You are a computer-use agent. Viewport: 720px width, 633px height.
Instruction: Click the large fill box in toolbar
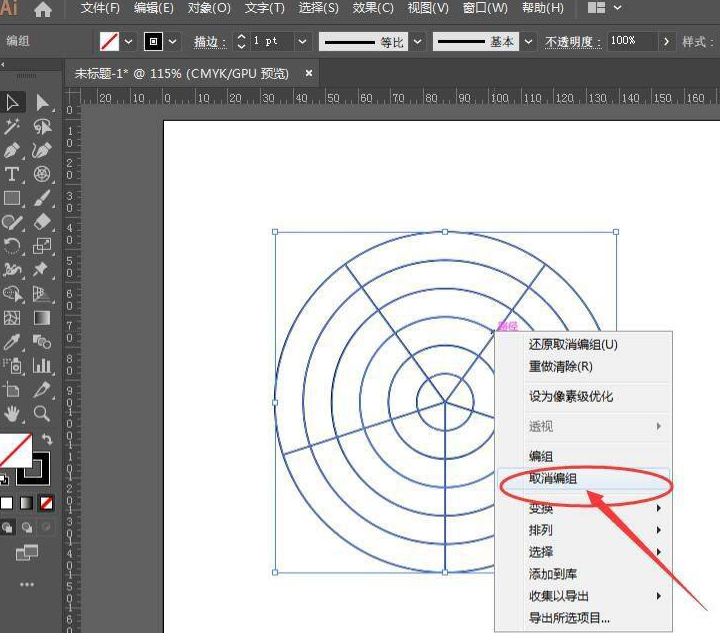click(x=14, y=450)
